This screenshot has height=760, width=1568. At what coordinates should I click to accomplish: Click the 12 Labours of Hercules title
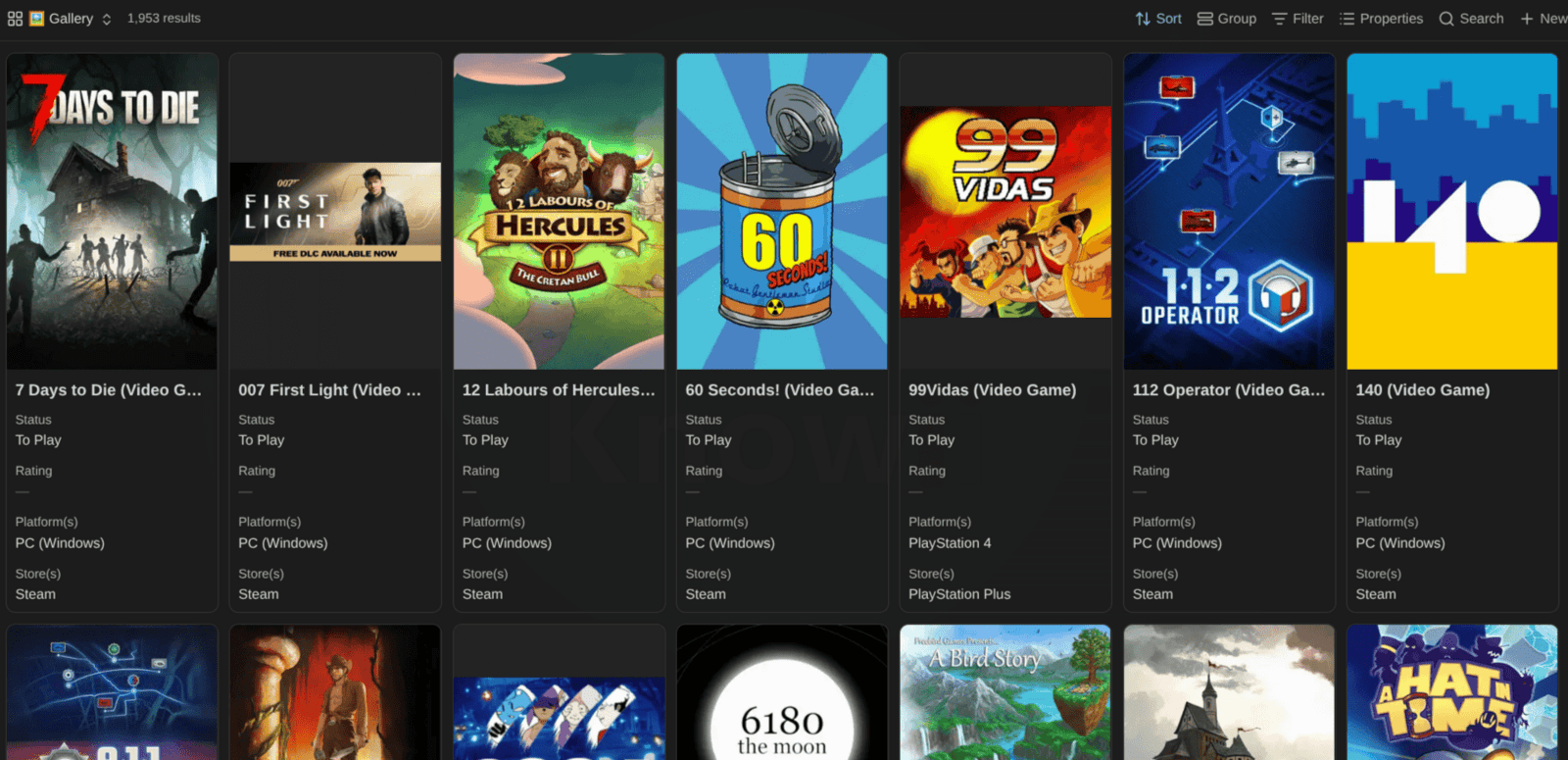click(x=559, y=390)
